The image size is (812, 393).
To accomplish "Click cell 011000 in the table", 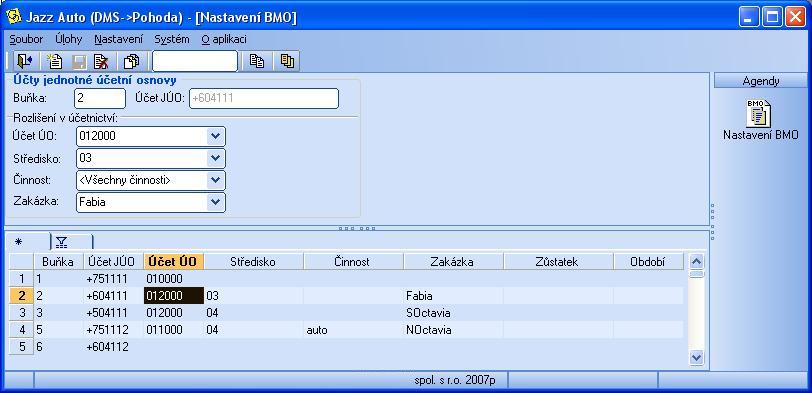I will point(173,330).
